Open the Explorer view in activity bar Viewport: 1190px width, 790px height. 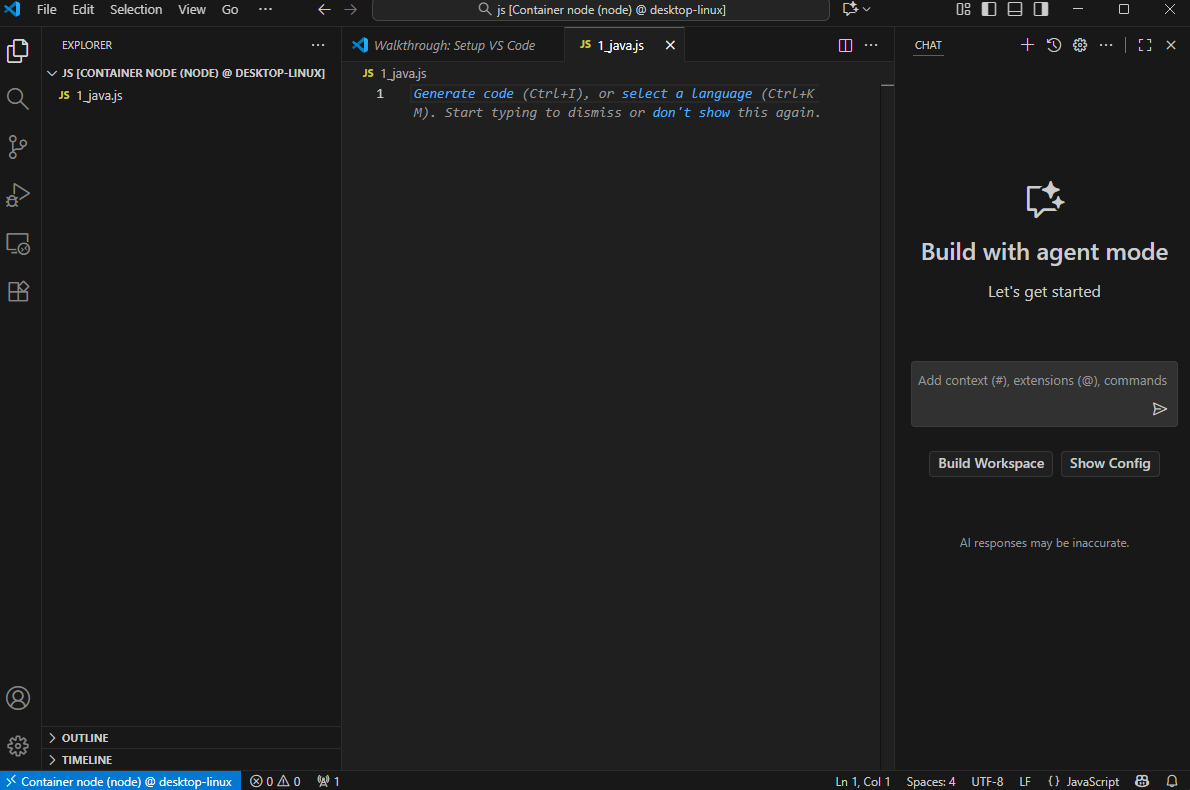pos(17,51)
